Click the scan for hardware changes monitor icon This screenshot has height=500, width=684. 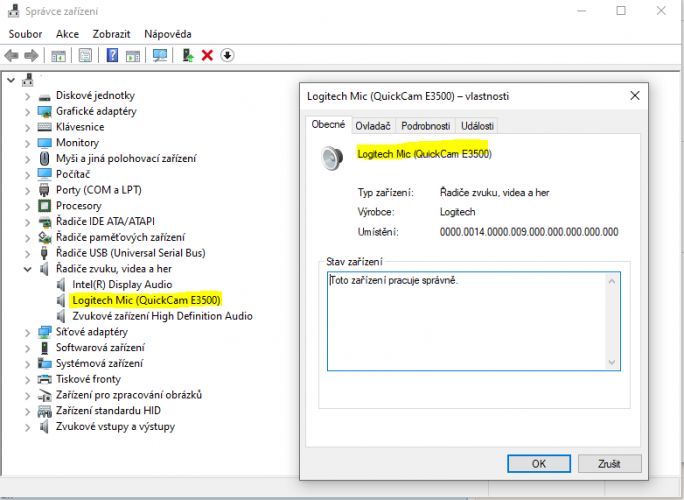pyautogui.click(x=160, y=55)
